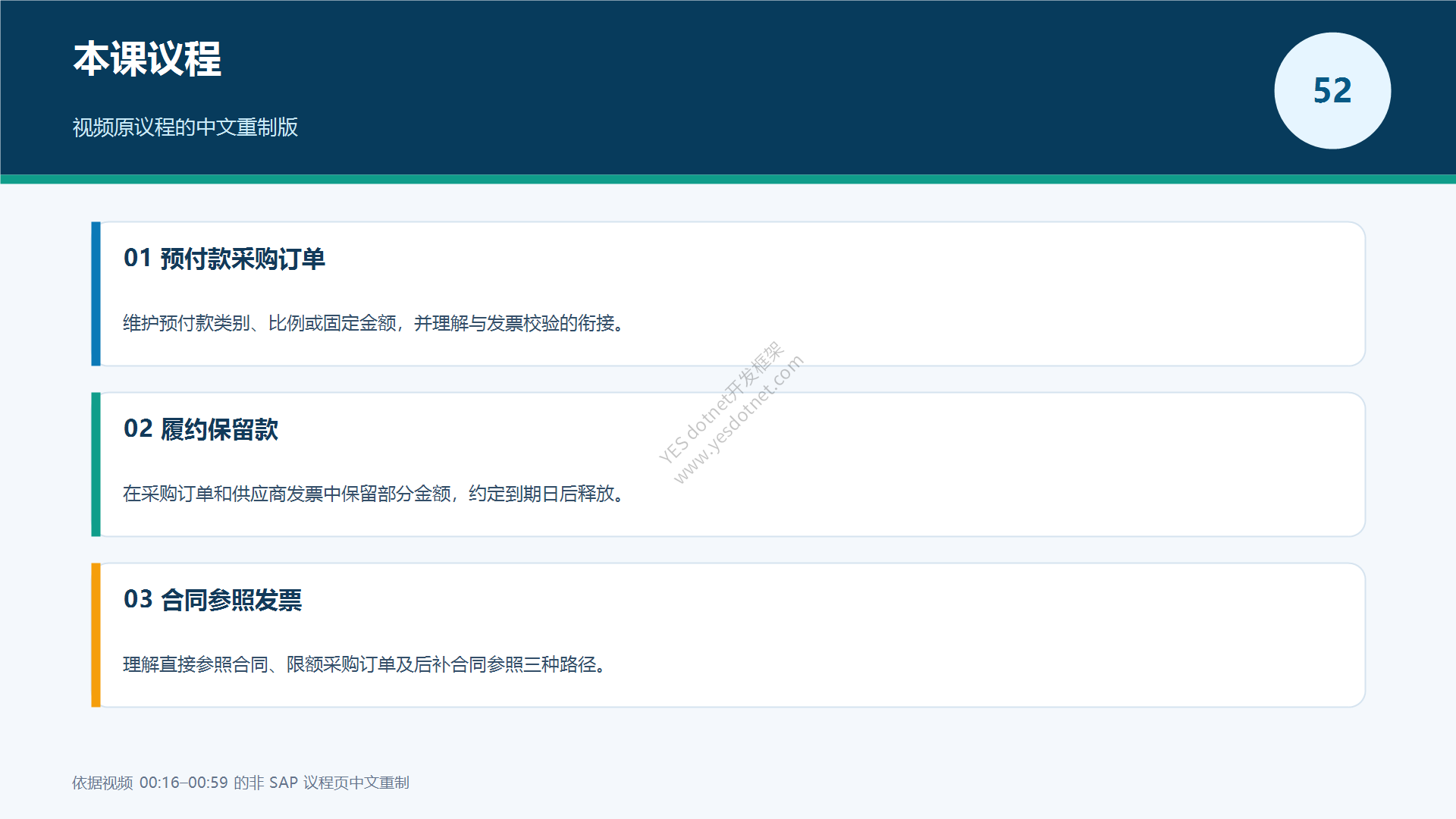1456x819 pixels.
Task: Select the description text 维护预付款类别、比例或固定金额
Action: tap(260, 324)
